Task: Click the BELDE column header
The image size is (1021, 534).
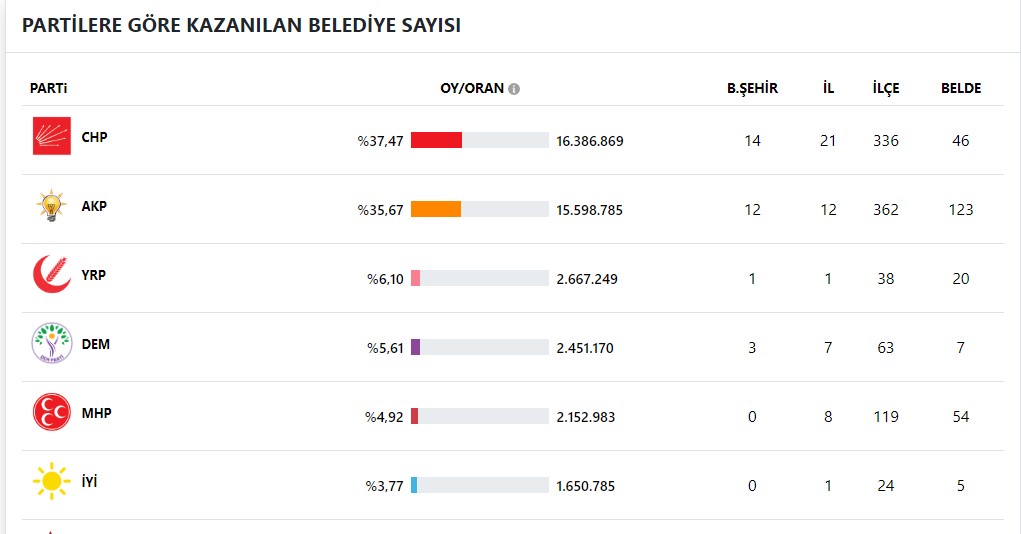Action: pyautogui.click(x=961, y=88)
